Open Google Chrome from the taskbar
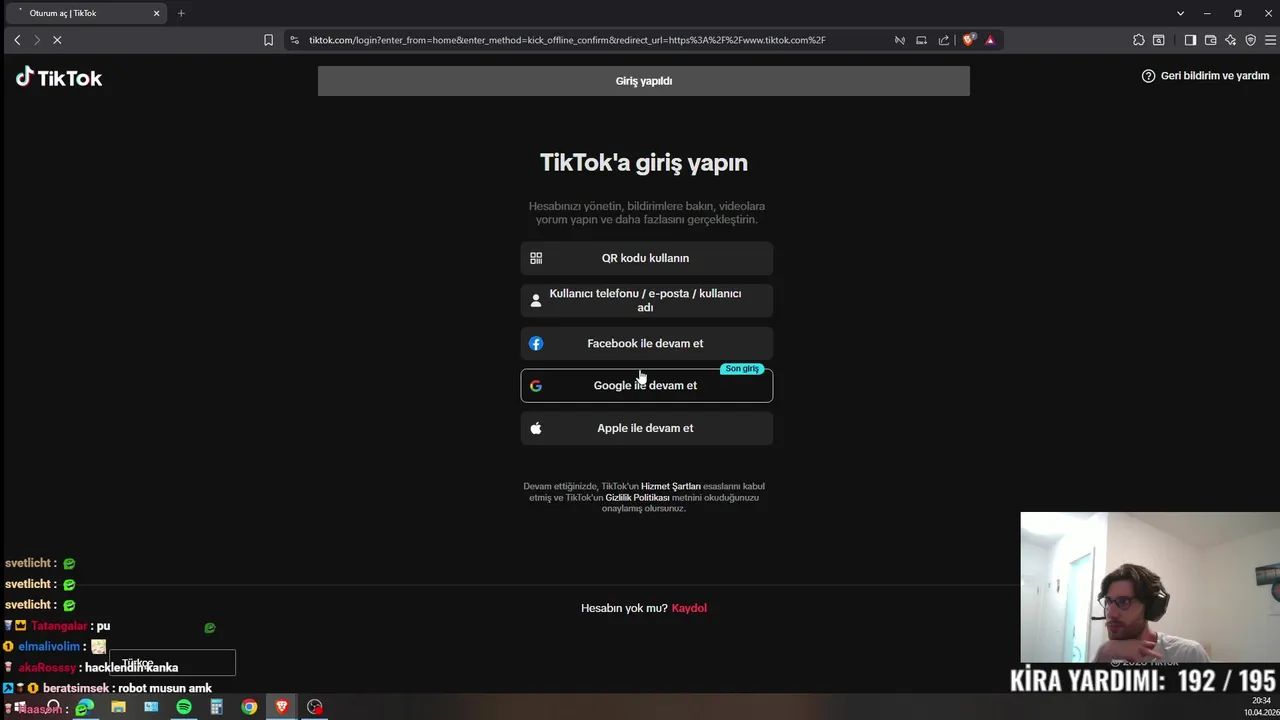 (x=249, y=707)
